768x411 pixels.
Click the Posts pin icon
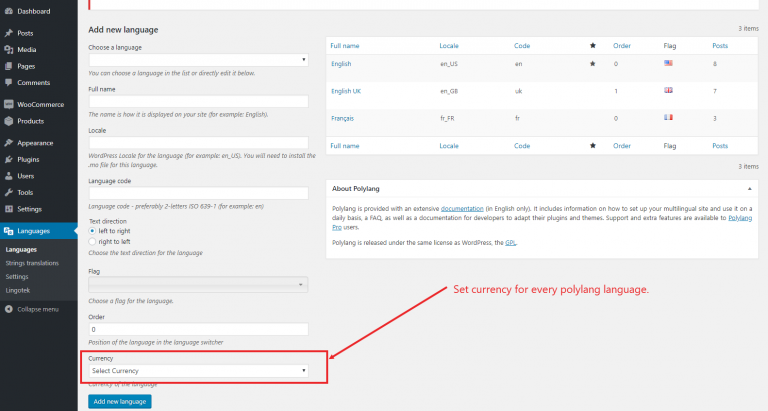point(9,33)
